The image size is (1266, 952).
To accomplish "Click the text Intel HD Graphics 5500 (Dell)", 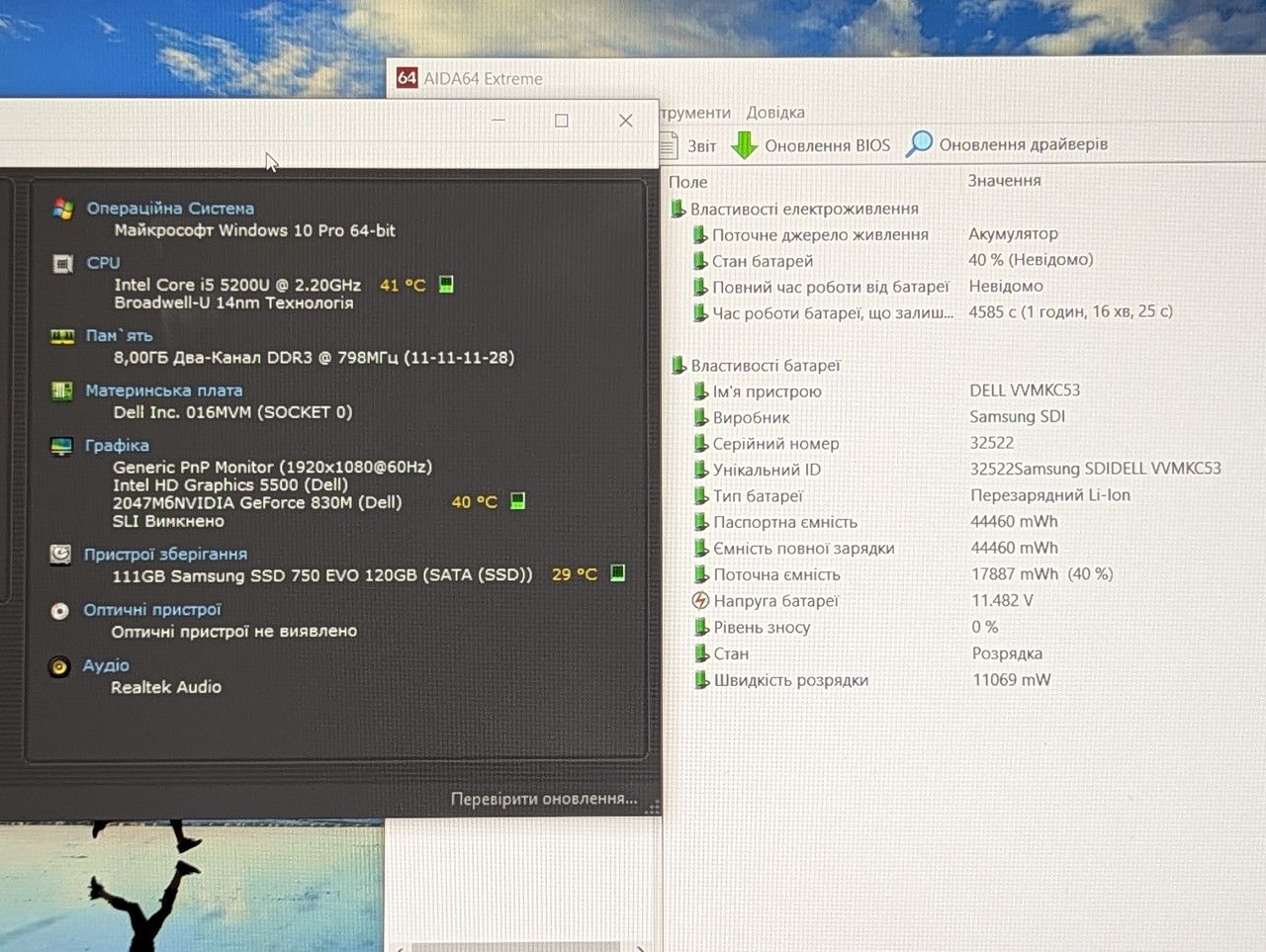I will [230, 484].
